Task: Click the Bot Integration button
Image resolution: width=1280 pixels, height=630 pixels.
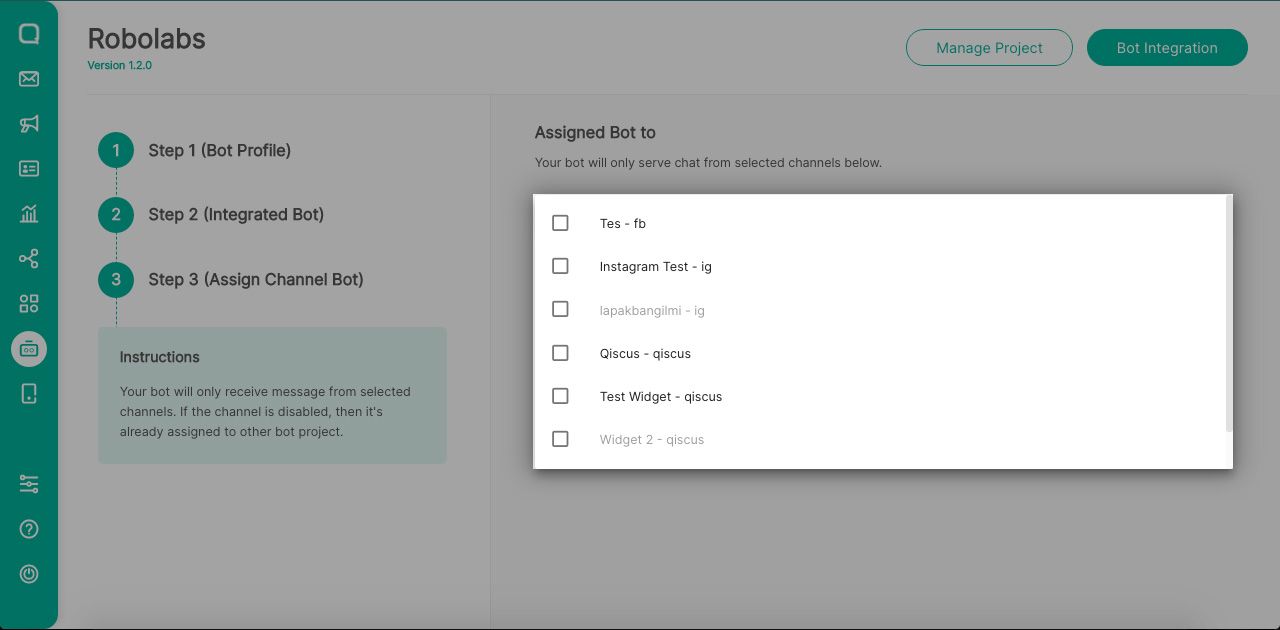Action: pyautogui.click(x=1167, y=48)
